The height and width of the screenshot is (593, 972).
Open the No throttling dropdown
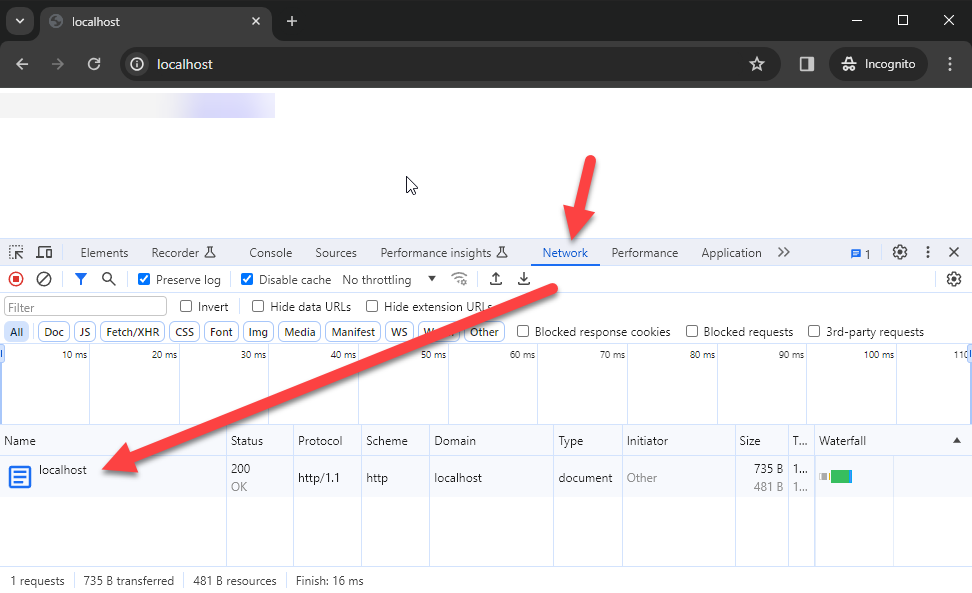[x=390, y=279]
